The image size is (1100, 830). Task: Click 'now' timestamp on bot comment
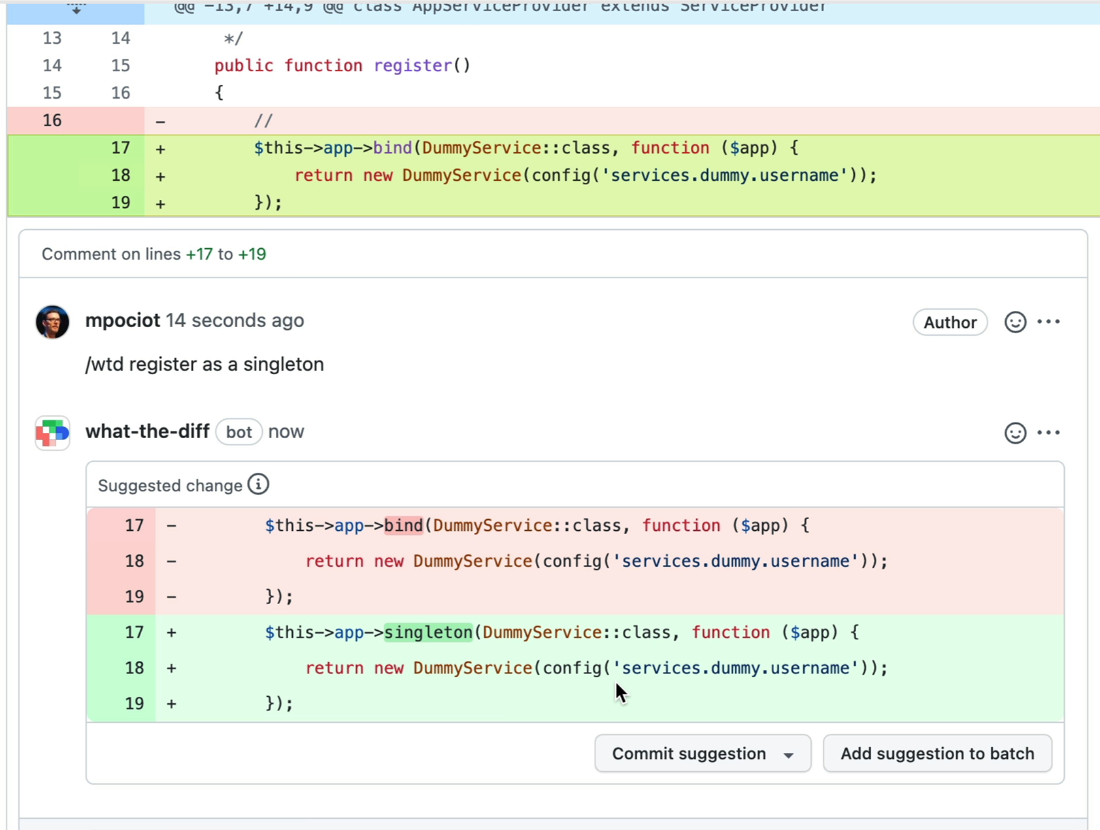pyautogui.click(x=286, y=431)
